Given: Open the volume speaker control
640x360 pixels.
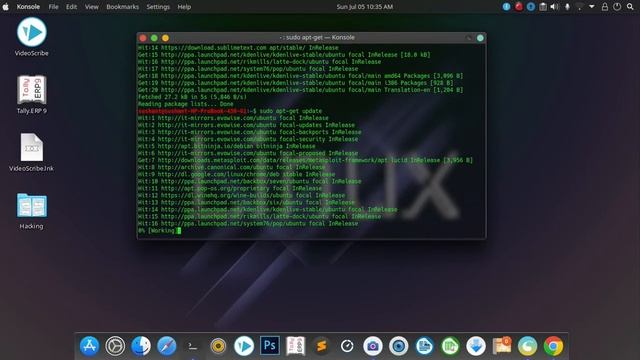Looking at the screenshot, I should [x=554, y=7].
